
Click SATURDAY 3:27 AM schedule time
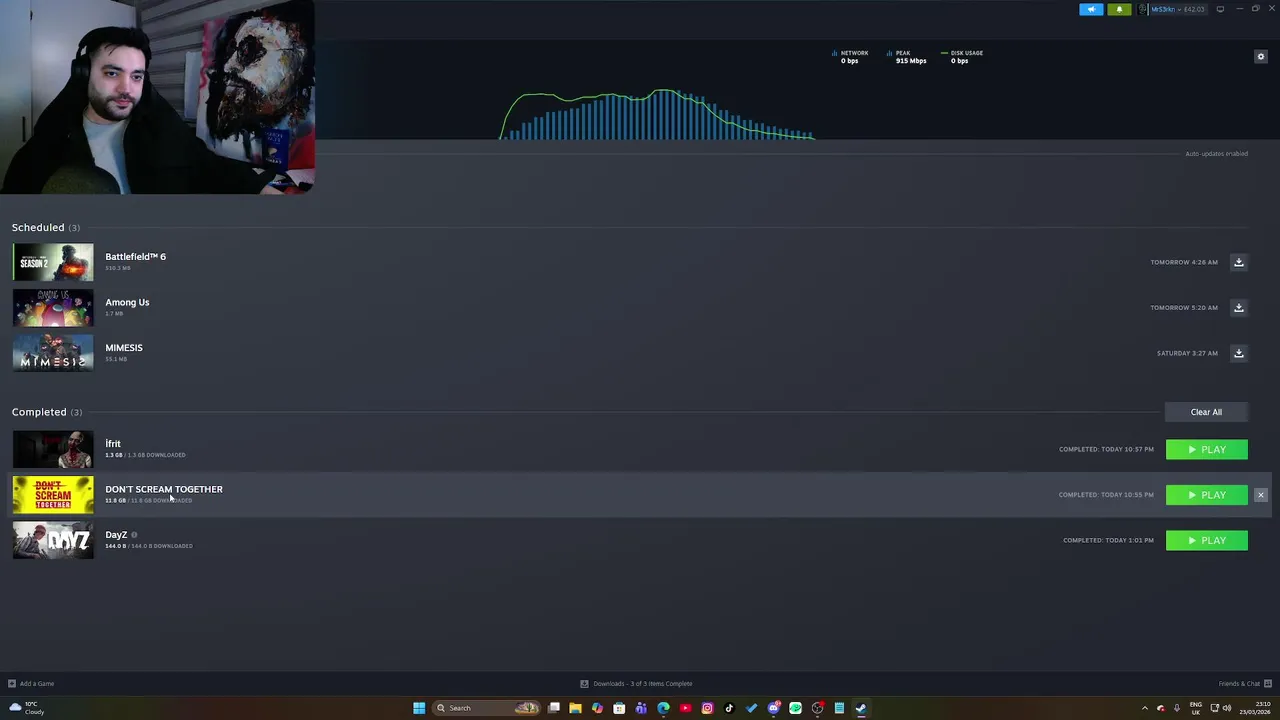pos(1187,353)
